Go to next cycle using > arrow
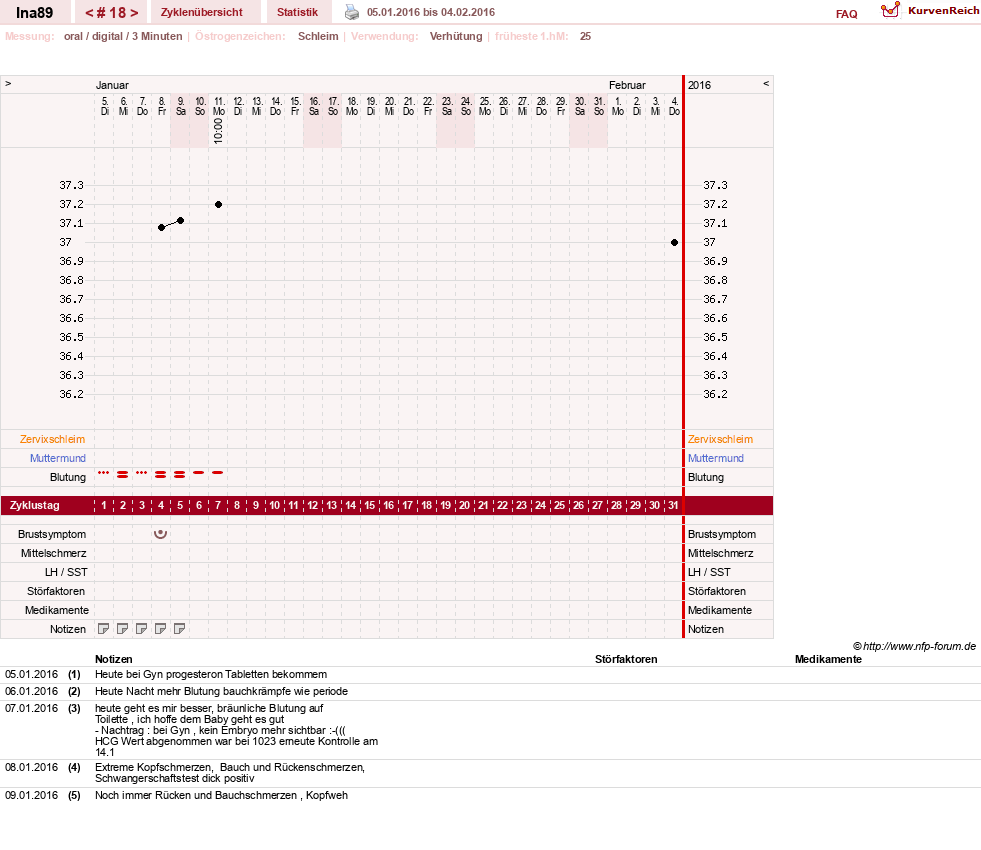 tap(134, 13)
